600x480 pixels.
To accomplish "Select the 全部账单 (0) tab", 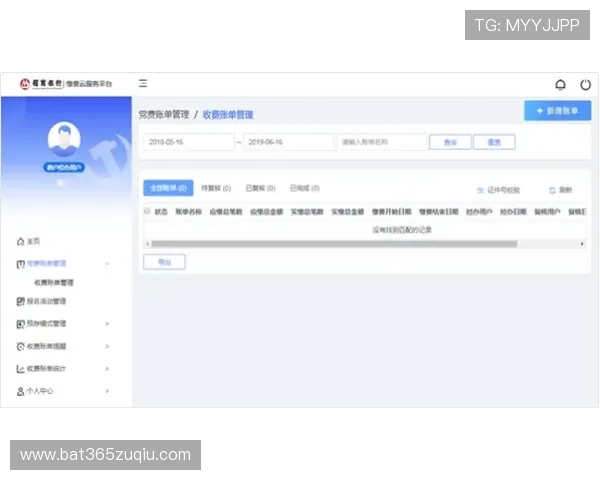I will 168,188.
